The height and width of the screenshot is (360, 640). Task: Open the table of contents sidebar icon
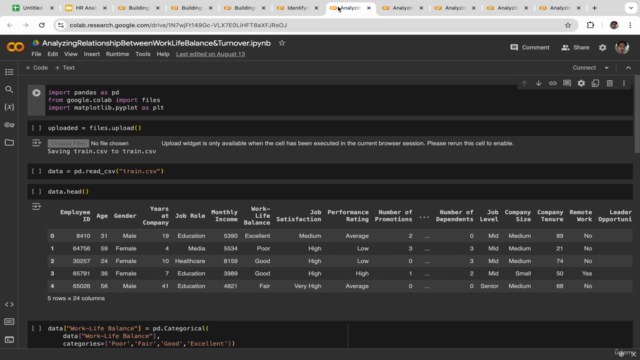coord(9,72)
